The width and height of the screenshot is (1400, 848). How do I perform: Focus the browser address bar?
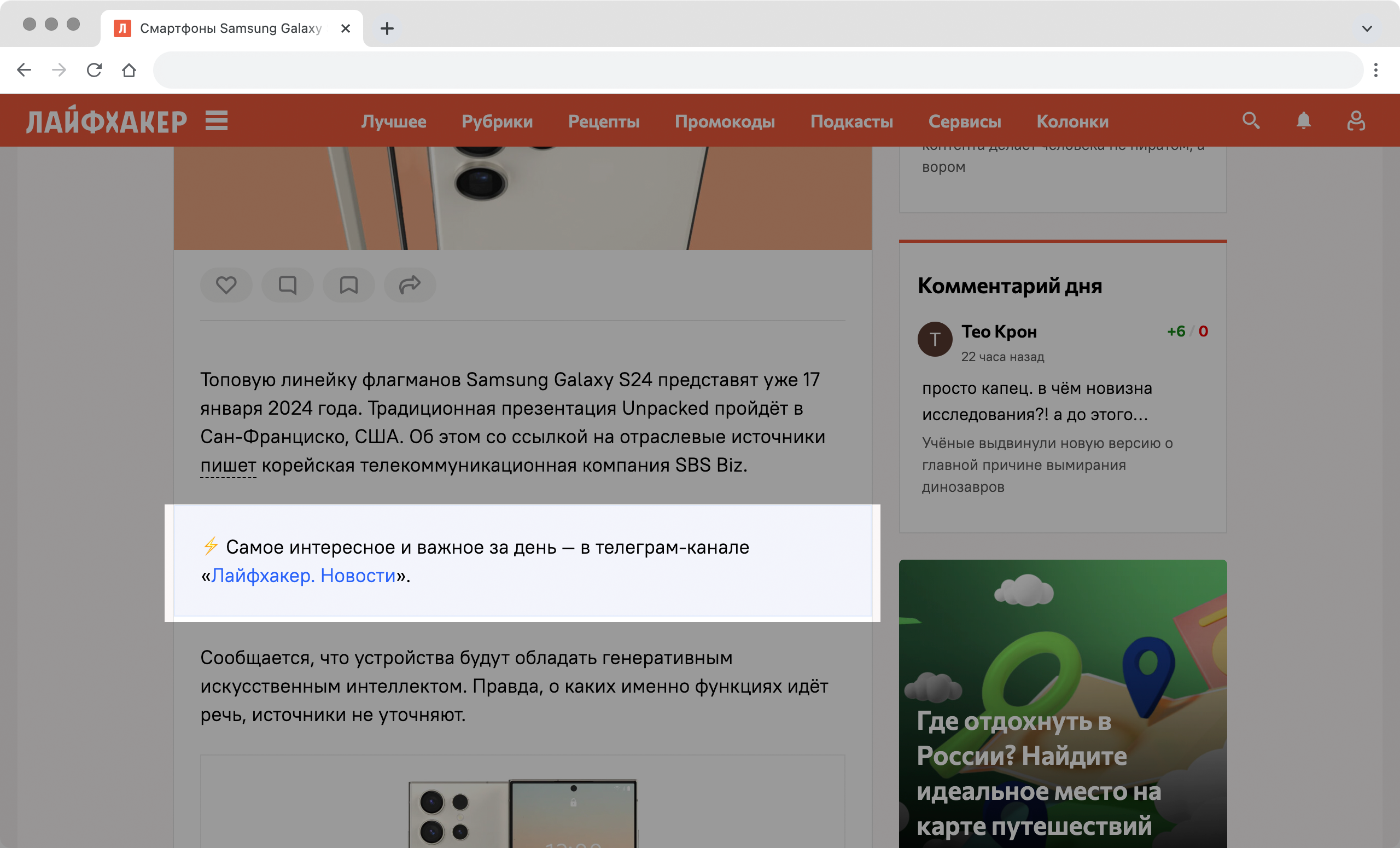click(758, 70)
